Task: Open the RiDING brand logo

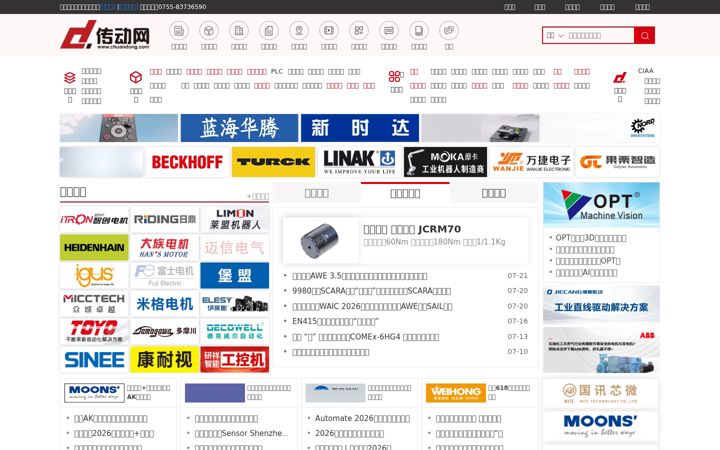Action: pyautogui.click(x=164, y=219)
